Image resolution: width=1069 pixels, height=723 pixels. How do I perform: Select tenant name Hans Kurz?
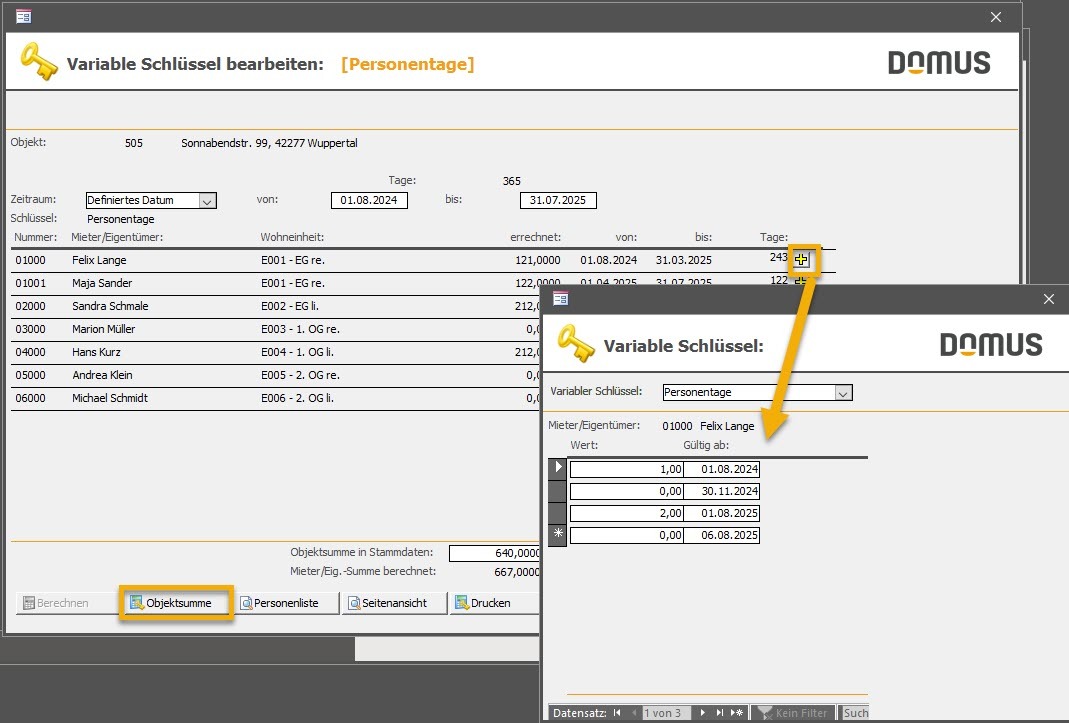pos(96,352)
